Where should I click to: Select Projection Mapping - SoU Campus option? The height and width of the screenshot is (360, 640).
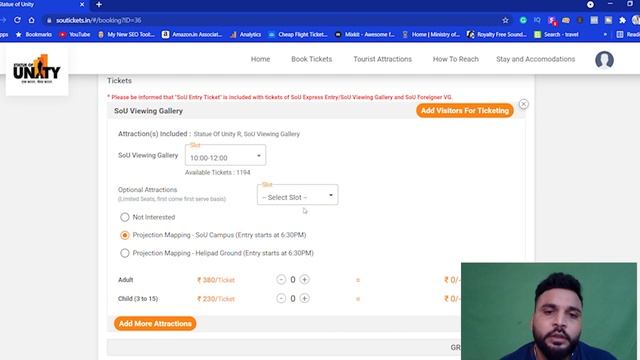coord(124,235)
